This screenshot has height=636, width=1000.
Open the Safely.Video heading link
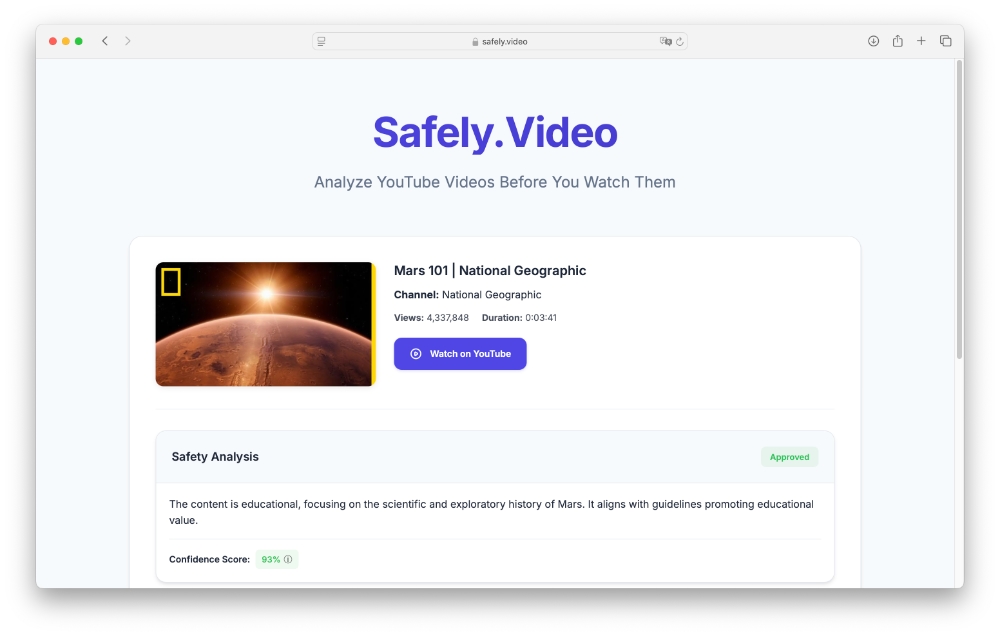[x=494, y=131]
